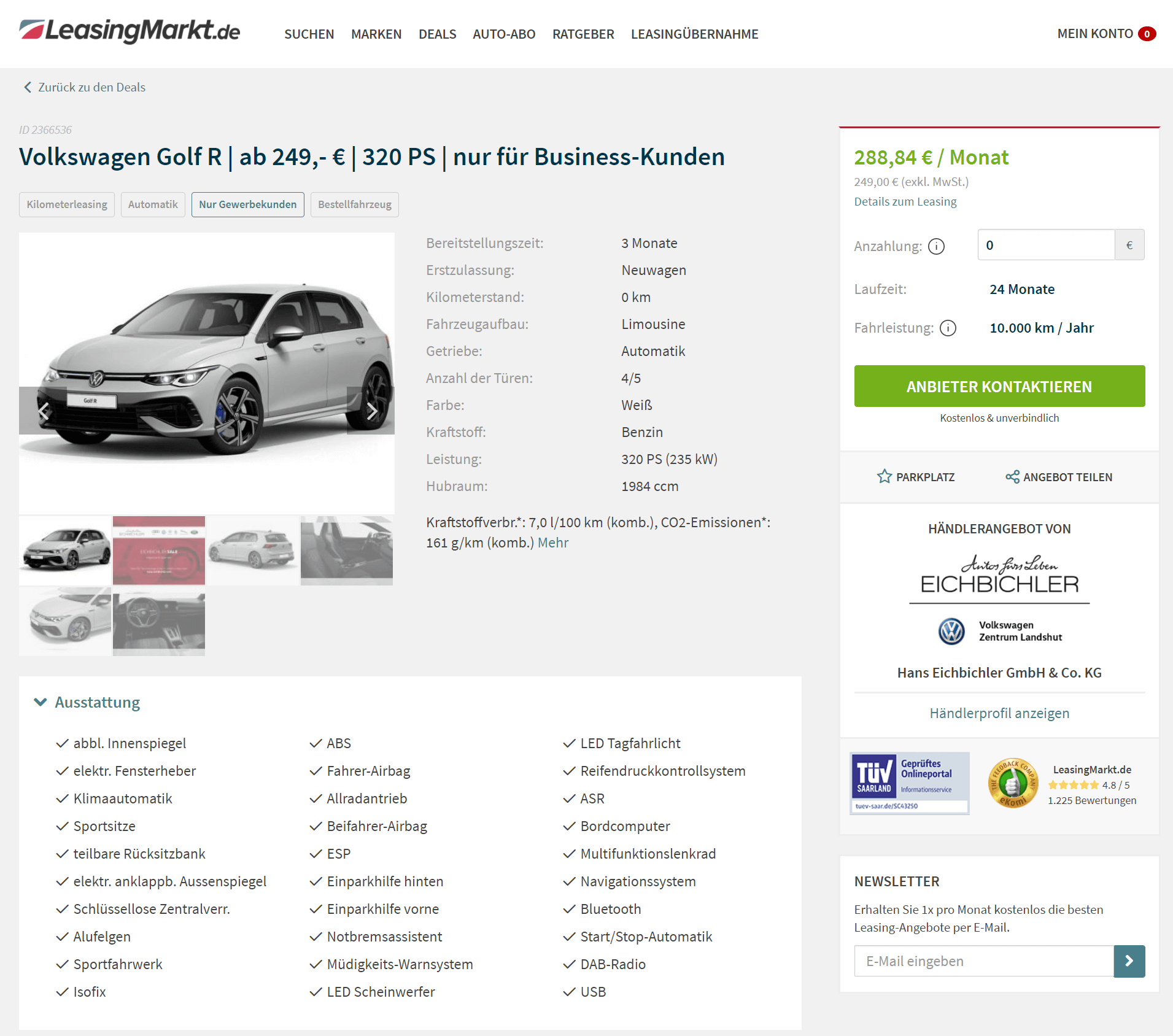Click 10.000 km / Jahr Fahrleistung value
The image size is (1173, 1036).
coord(1042,328)
